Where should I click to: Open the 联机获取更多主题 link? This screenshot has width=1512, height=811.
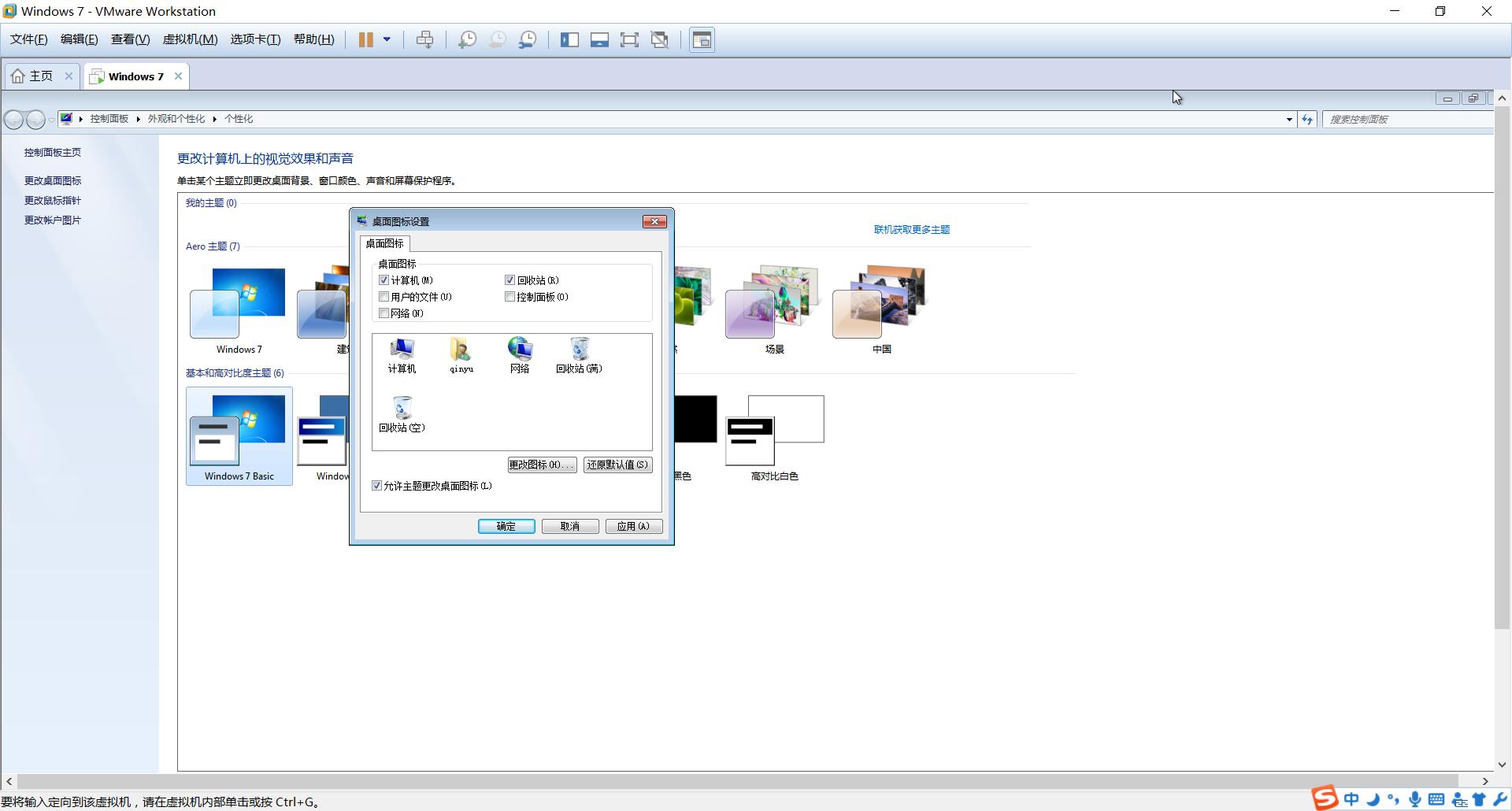pyautogui.click(x=912, y=229)
